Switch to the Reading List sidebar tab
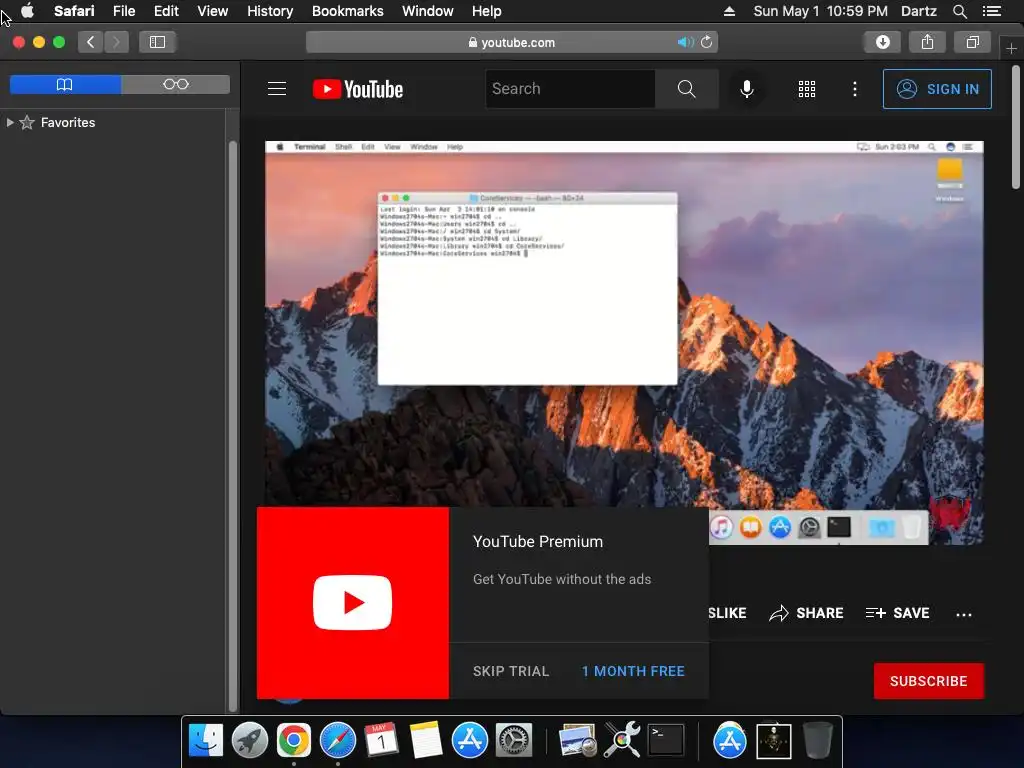The height and width of the screenshot is (768, 1024). click(176, 84)
